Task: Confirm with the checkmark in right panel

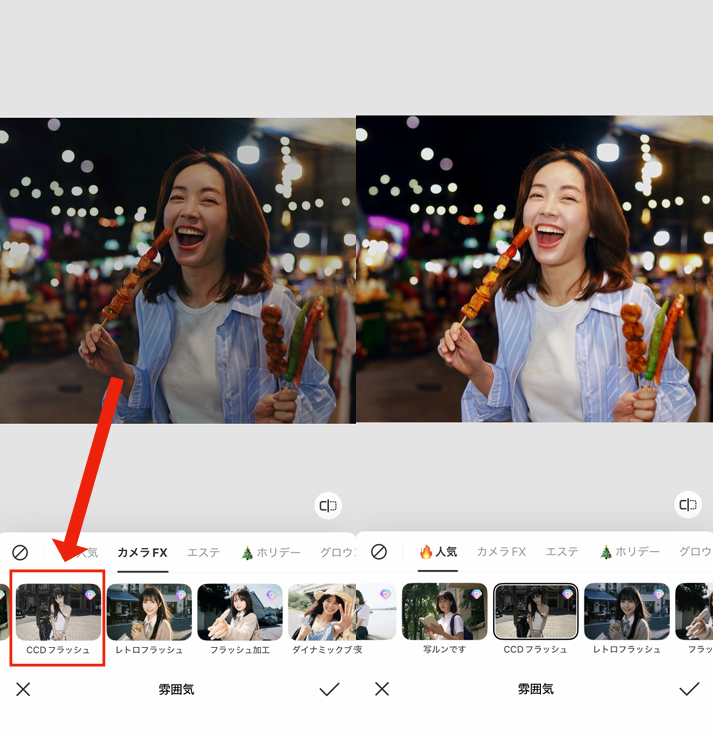Action: [x=688, y=689]
